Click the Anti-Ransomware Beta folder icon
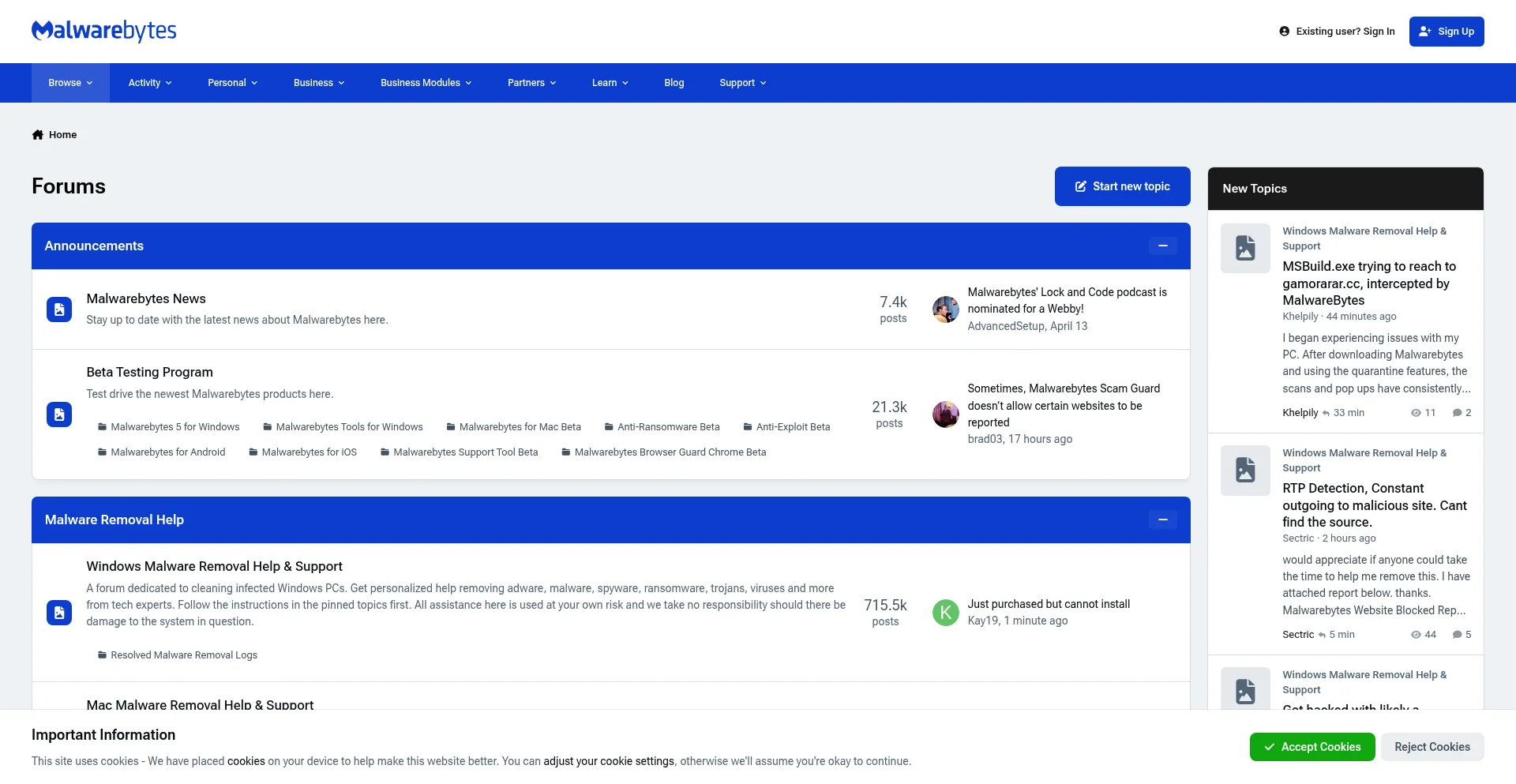The image size is (1516, 784). tap(609, 427)
